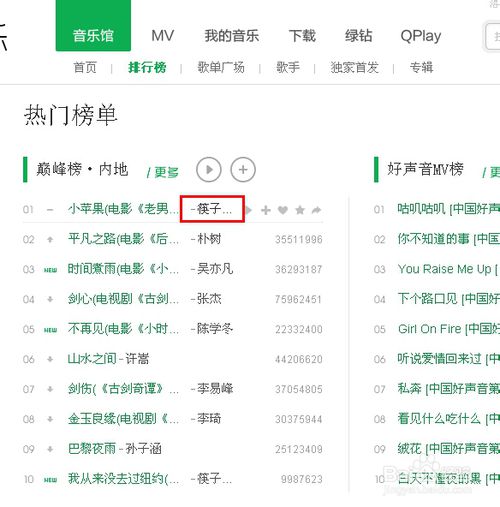Open song 平凡之路(电影《后...
Image resolution: width=500 pixels, height=507 pixels.
[123, 239]
